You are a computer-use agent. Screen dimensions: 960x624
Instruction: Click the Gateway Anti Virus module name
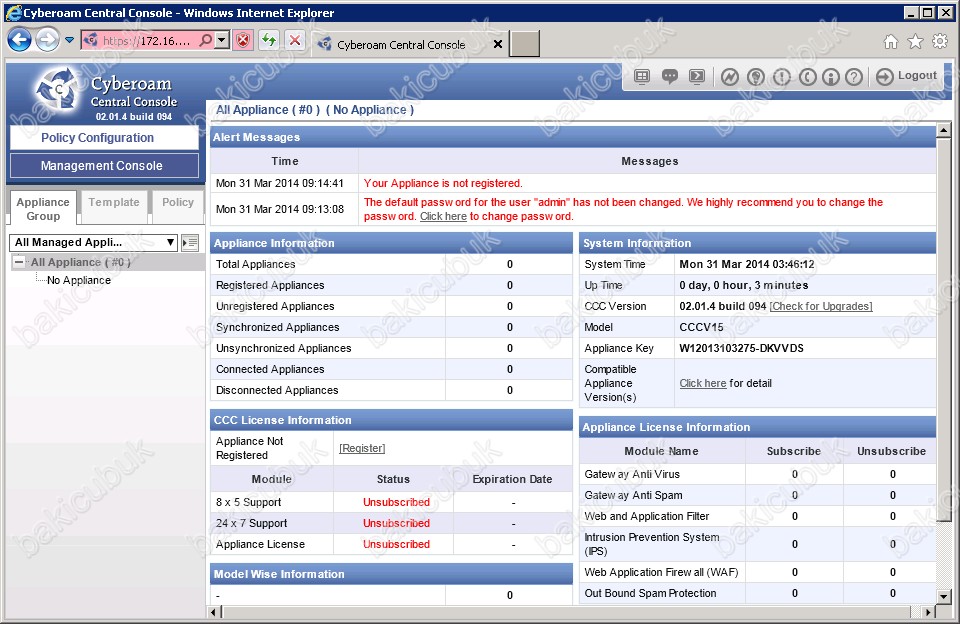632,474
